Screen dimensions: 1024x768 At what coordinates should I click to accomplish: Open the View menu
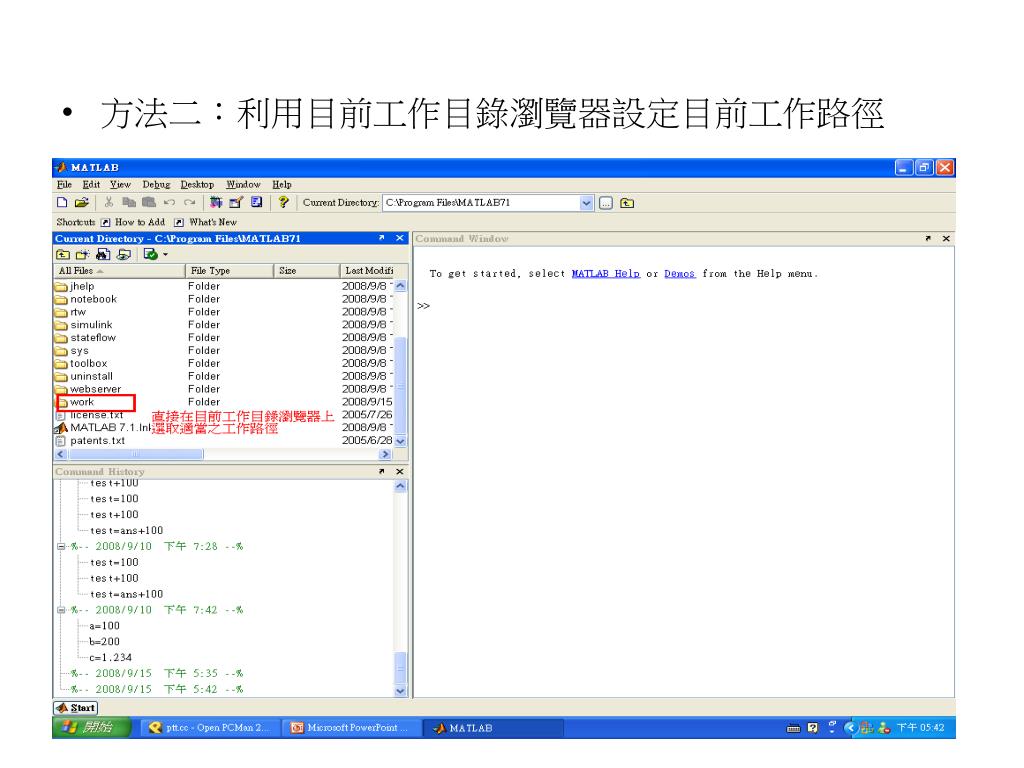120,185
